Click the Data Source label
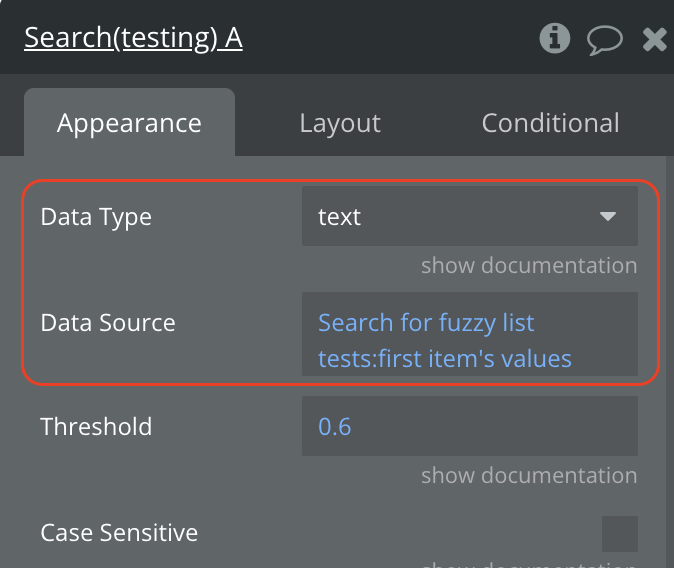The height and width of the screenshot is (568, 674). pyautogui.click(x=108, y=323)
